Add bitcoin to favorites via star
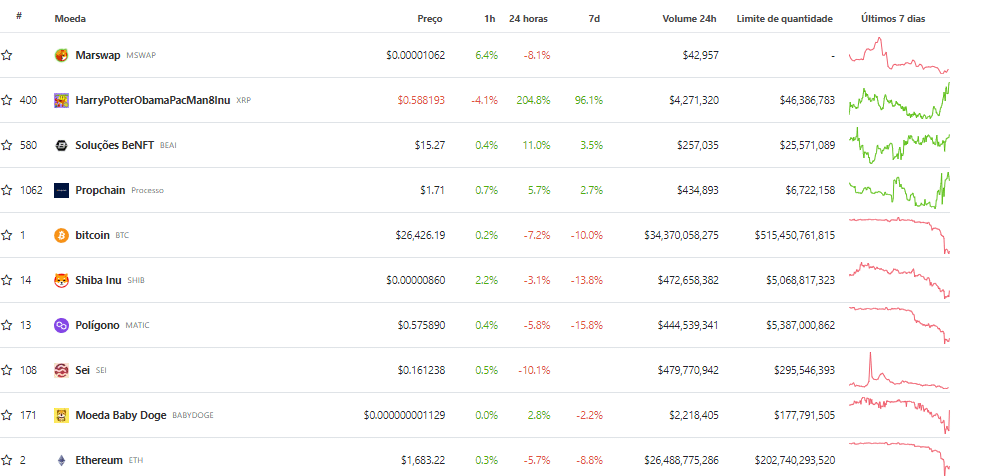Screen dimensions: 986x476 pyautogui.click(x=7, y=235)
